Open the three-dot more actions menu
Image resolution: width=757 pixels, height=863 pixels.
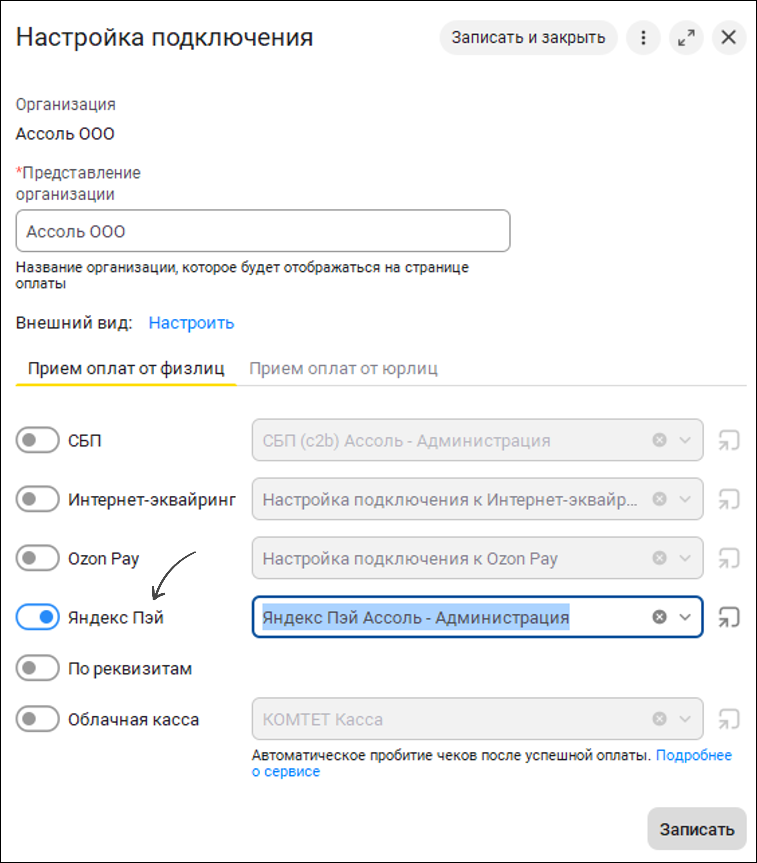coord(643,37)
